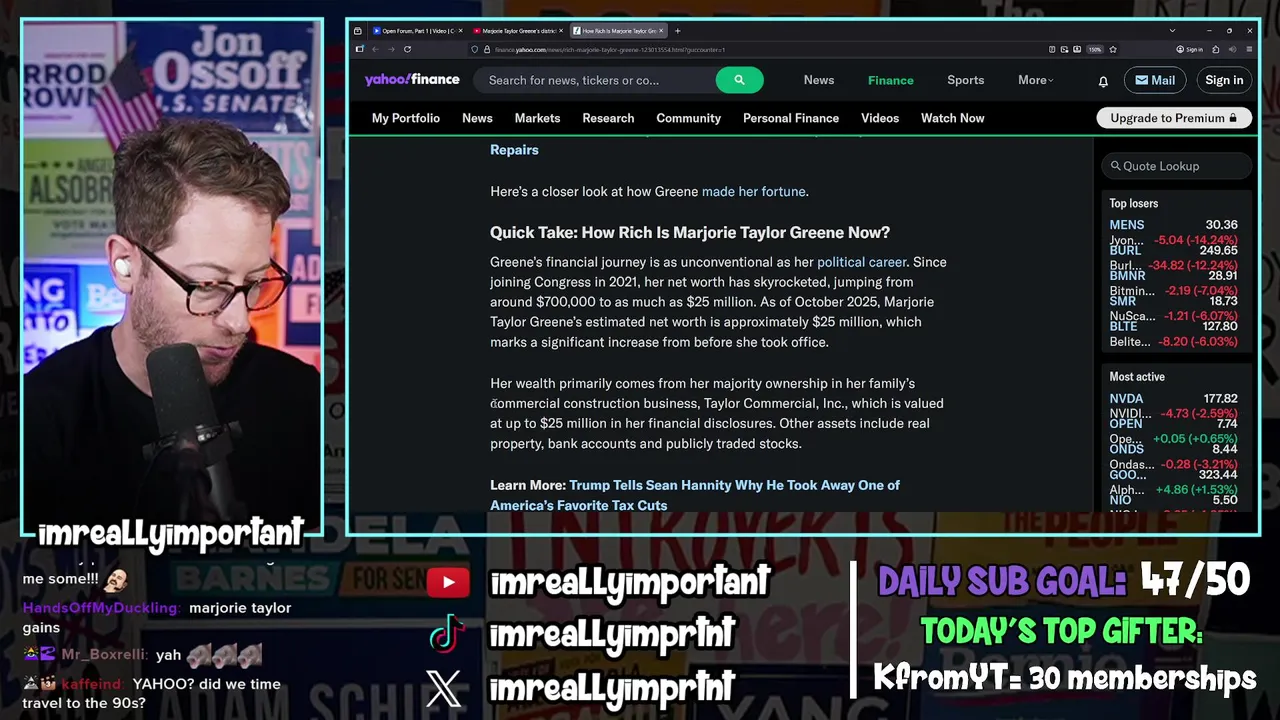
Task: Click the MENS change -5.04 (-14.24%)
Action: pos(1195,240)
